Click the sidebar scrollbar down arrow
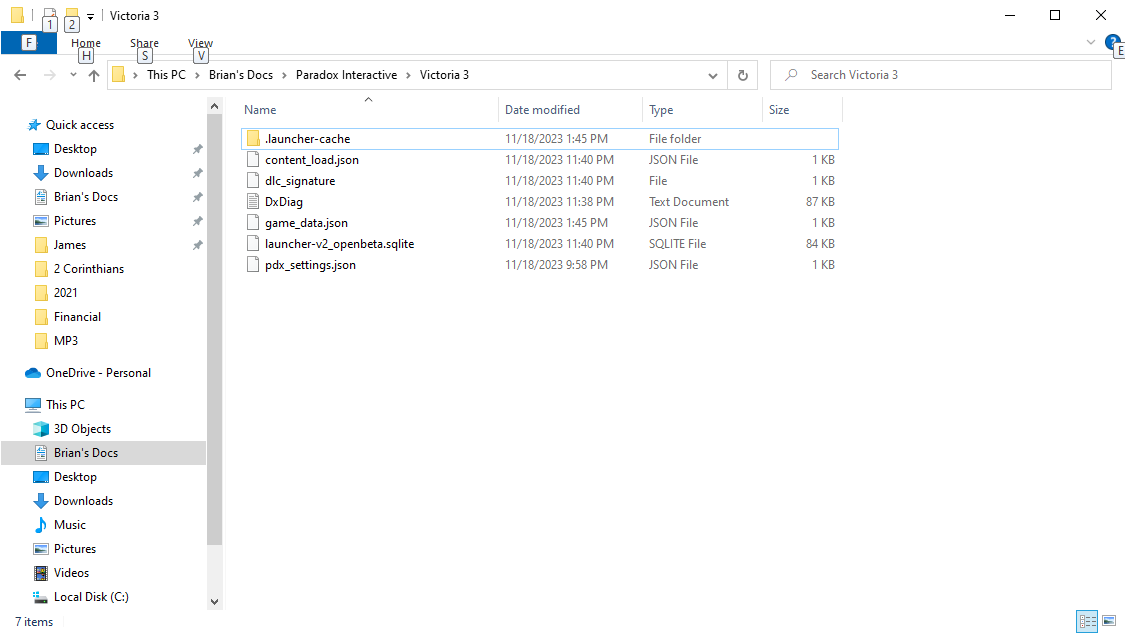The height and width of the screenshot is (634, 1125). 215,602
